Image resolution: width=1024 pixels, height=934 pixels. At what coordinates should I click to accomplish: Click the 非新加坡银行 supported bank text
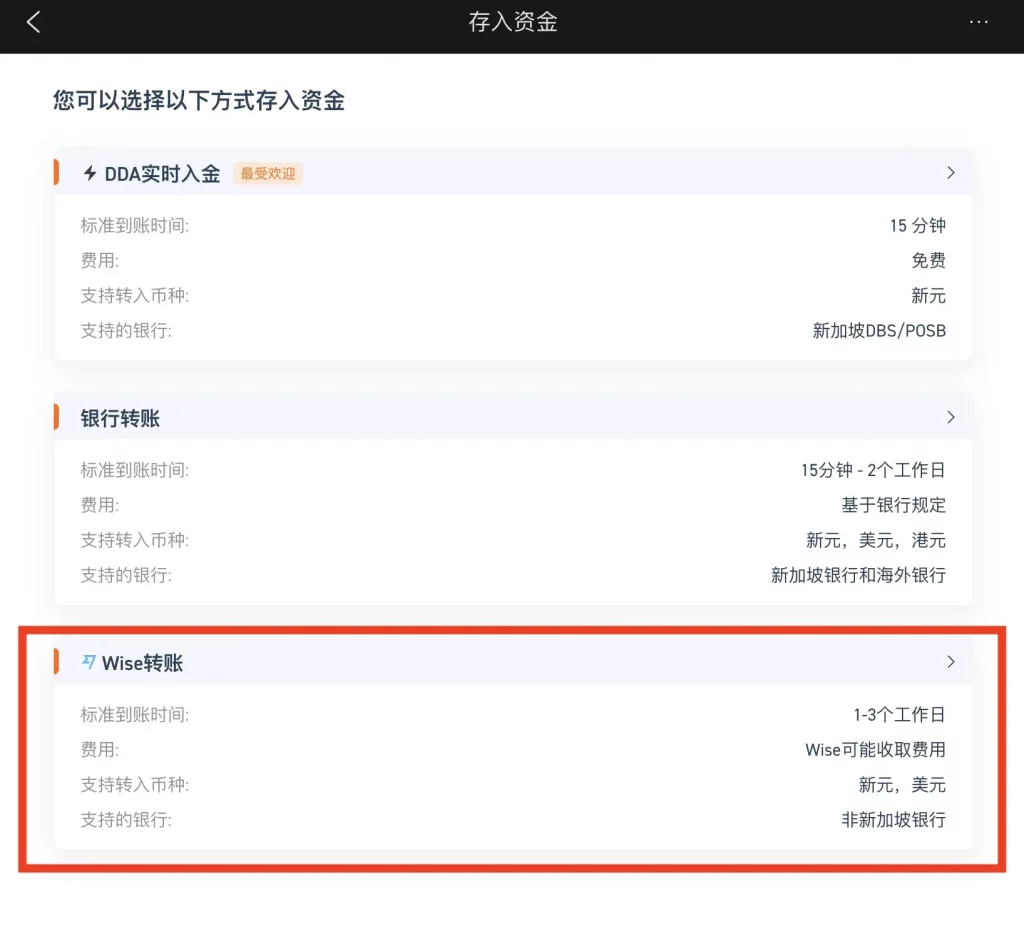click(x=893, y=820)
